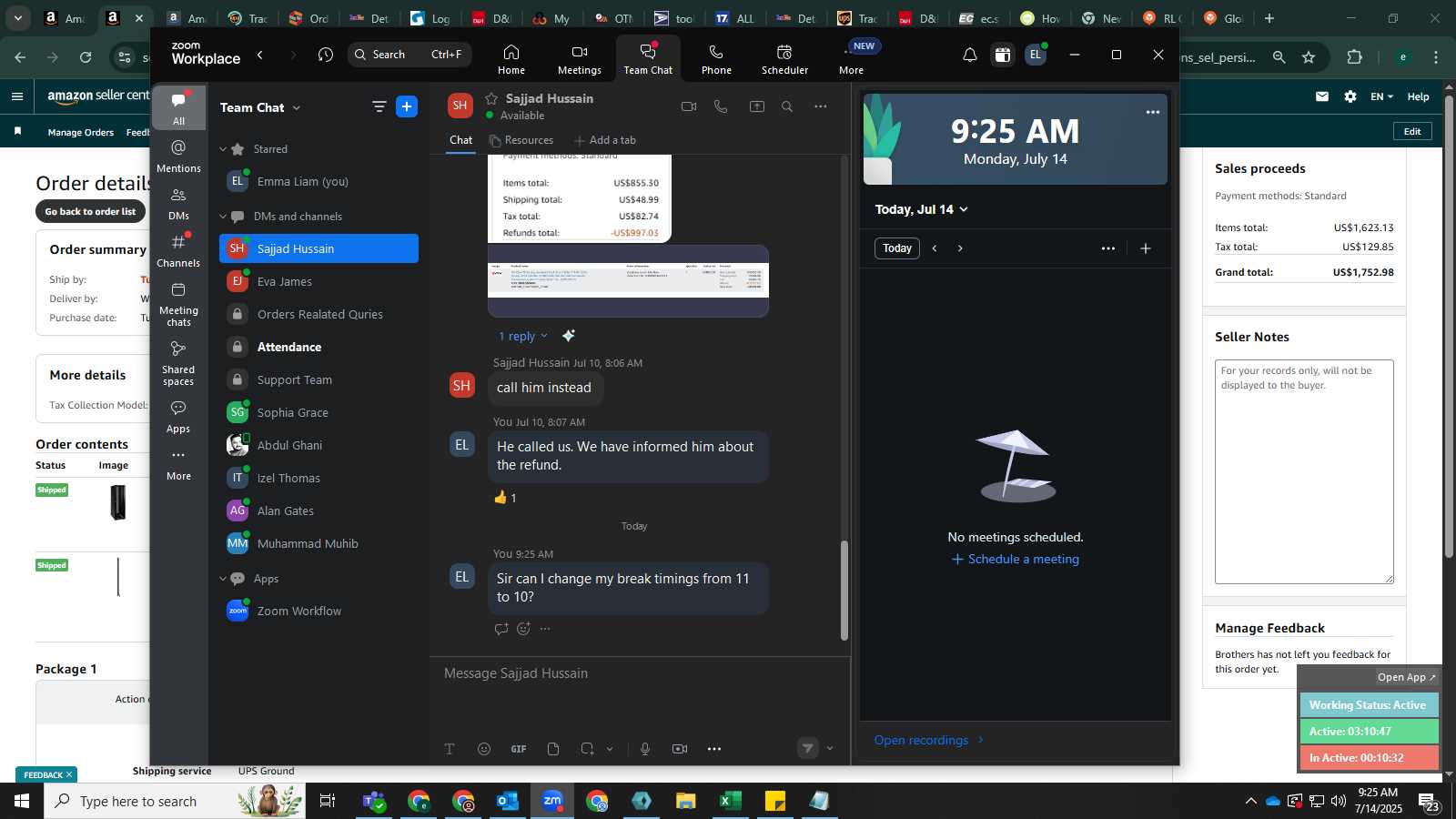Screen dimensions: 1456x819
Task: Open Today, Jul 14 date dropdown
Action: [x=921, y=209]
